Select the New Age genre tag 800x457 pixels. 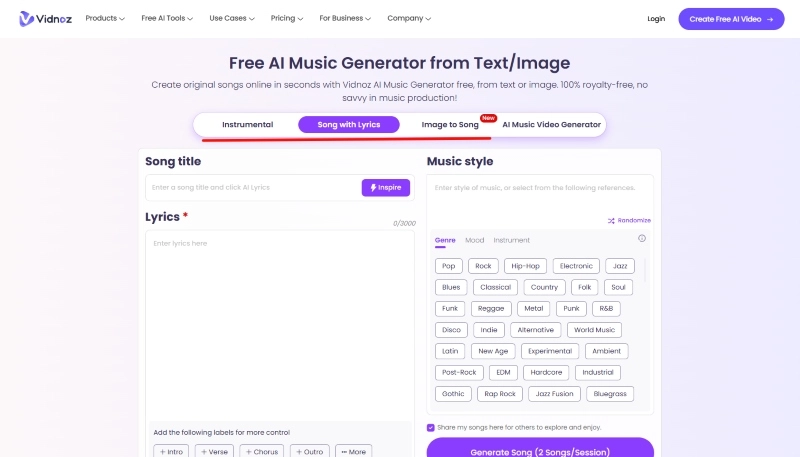tap(493, 351)
